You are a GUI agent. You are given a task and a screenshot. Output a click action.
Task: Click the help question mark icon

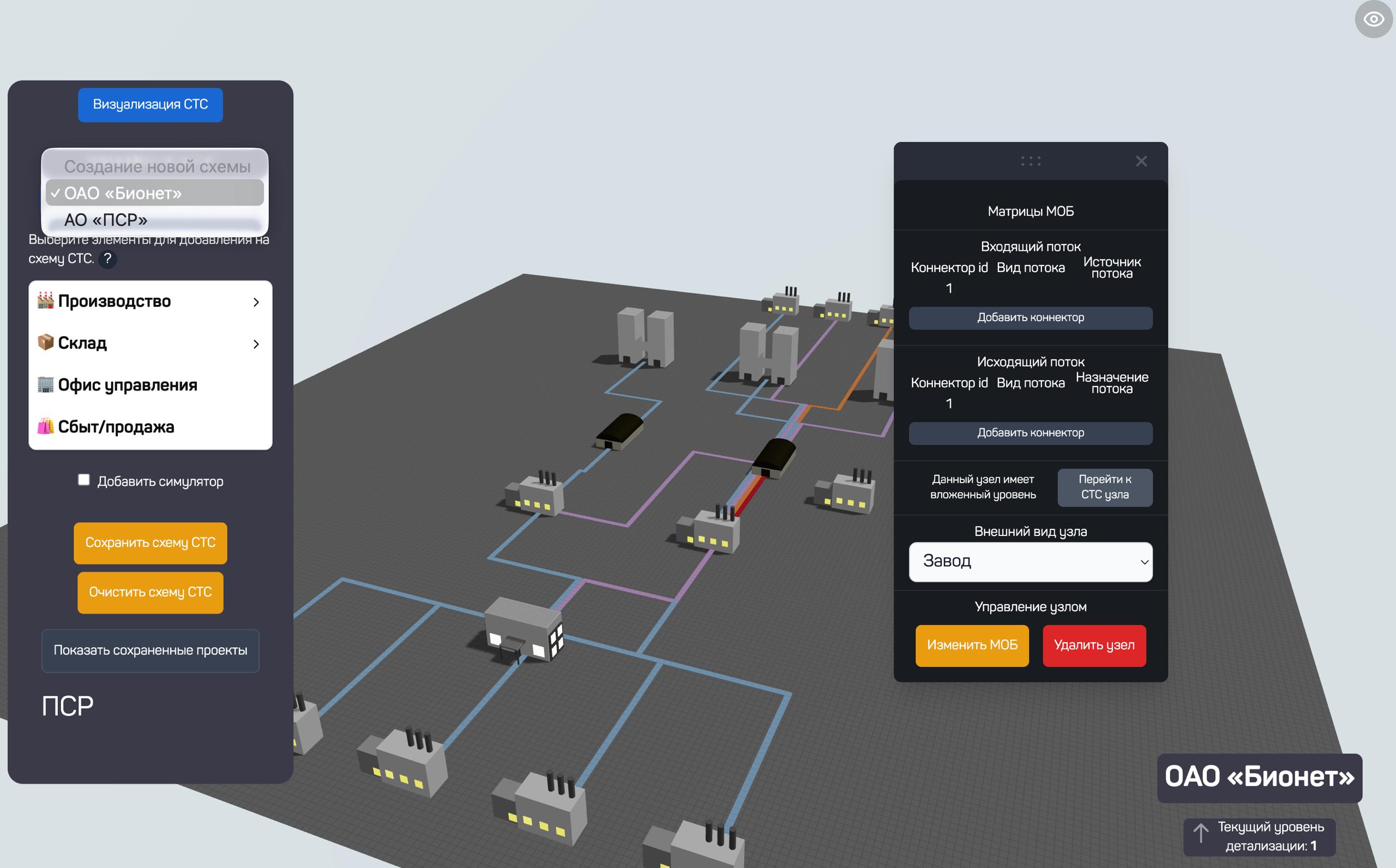pyautogui.click(x=107, y=259)
